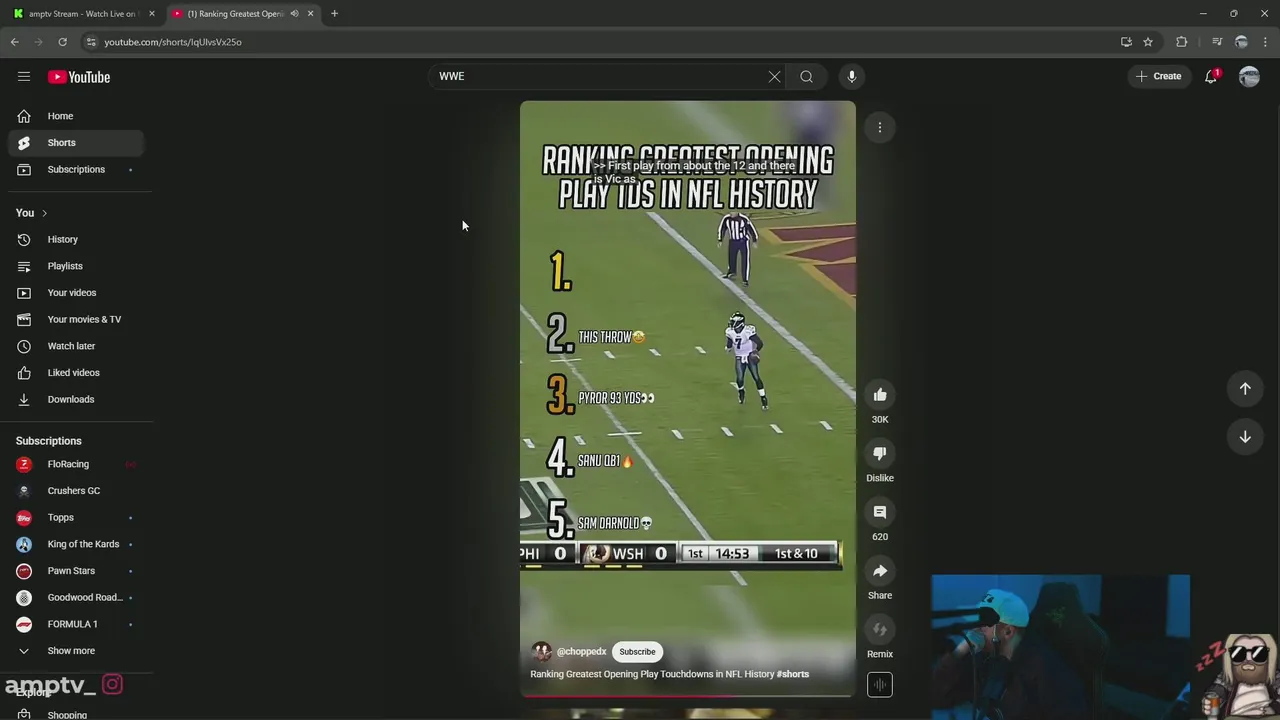1280x720 pixels.
Task: Open Your movies & TV
Action: click(76, 319)
